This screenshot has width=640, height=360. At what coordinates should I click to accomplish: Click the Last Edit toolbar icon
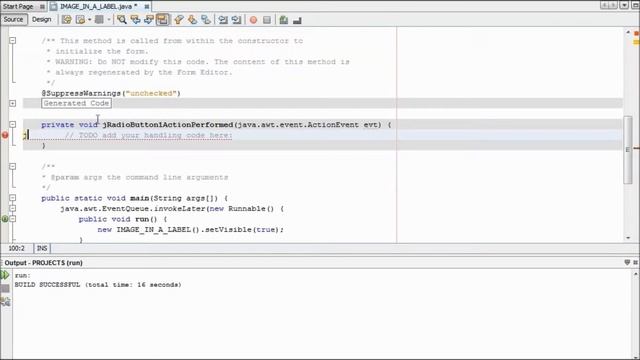pos(67,20)
